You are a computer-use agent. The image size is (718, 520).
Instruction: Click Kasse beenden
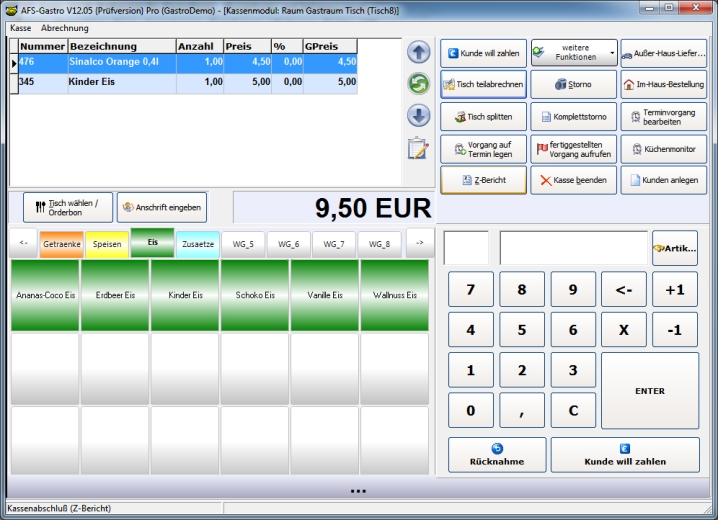pyautogui.click(x=573, y=180)
